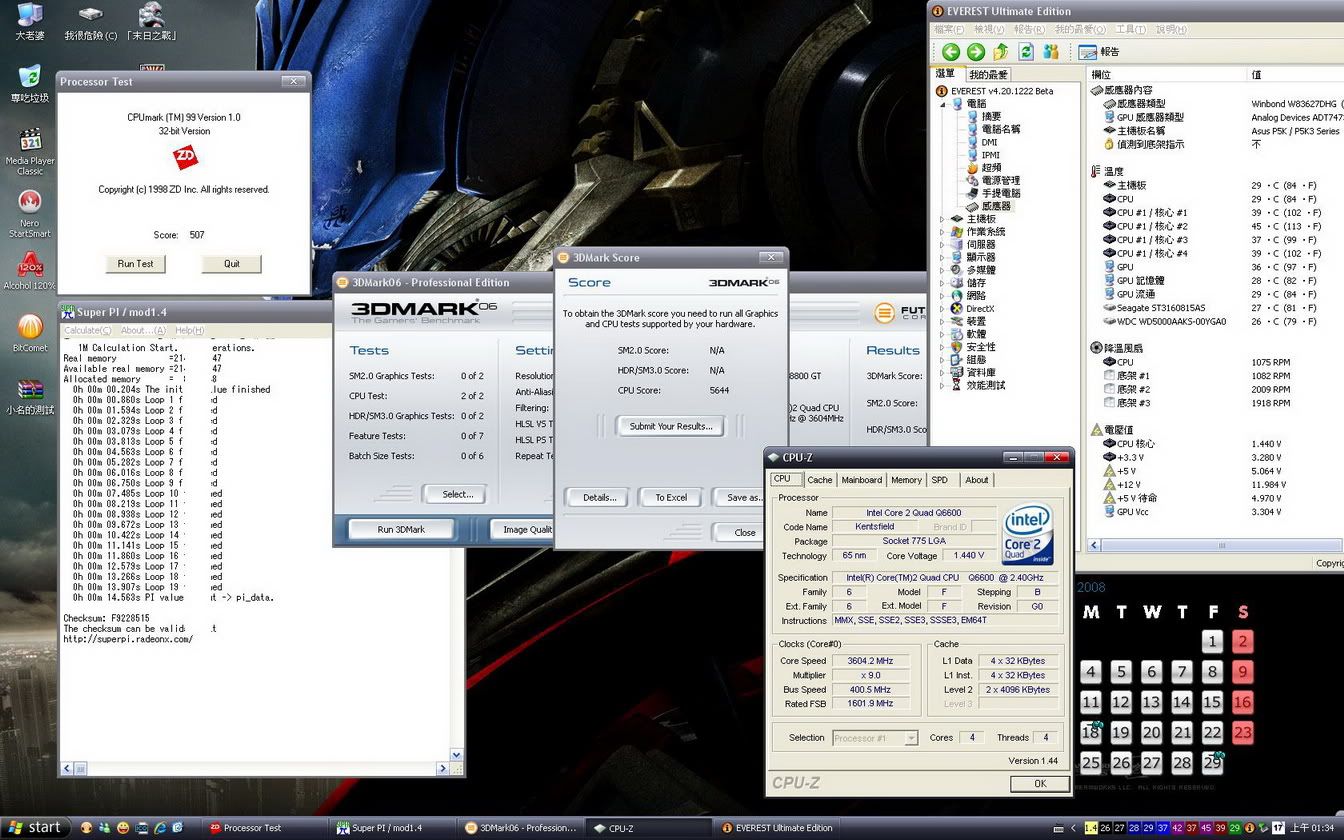Open Alcohol 120% desktop icon
Image resolution: width=1344 pixels, height=840 pixels.
(x=30, y=272)
